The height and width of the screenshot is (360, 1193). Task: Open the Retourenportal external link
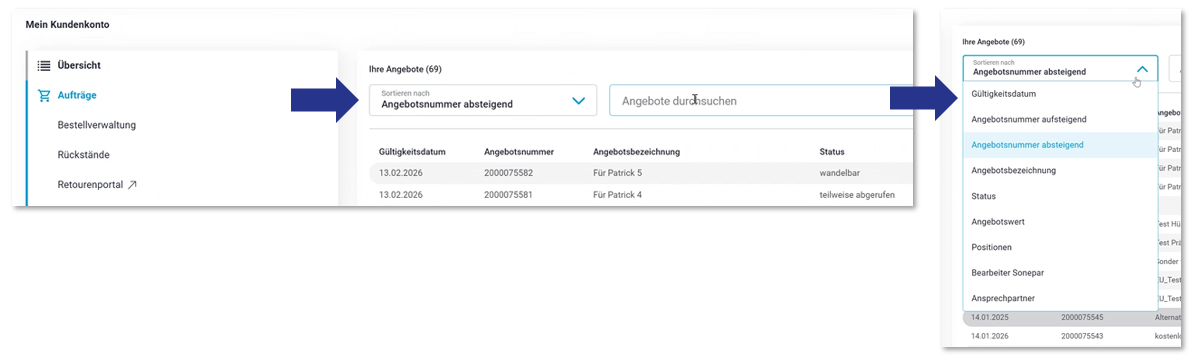97,184
